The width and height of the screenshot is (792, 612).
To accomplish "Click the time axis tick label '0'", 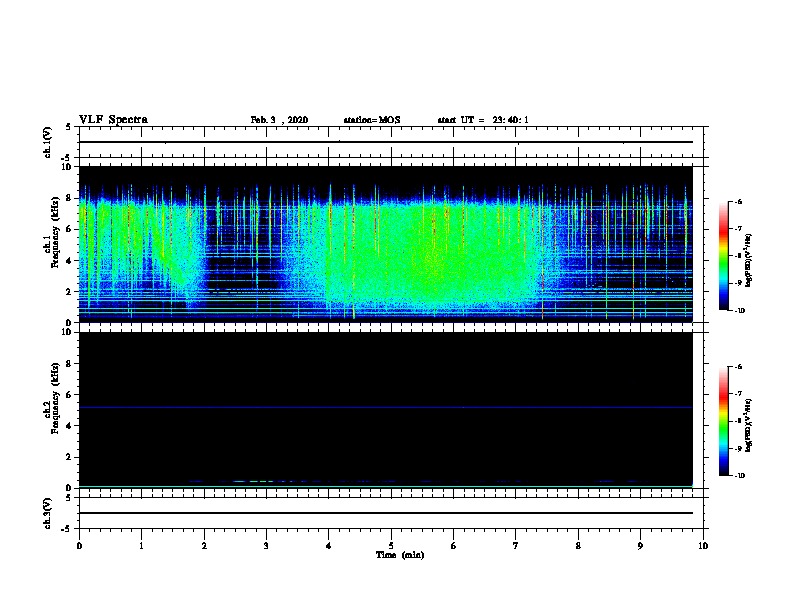I will 79,546.
